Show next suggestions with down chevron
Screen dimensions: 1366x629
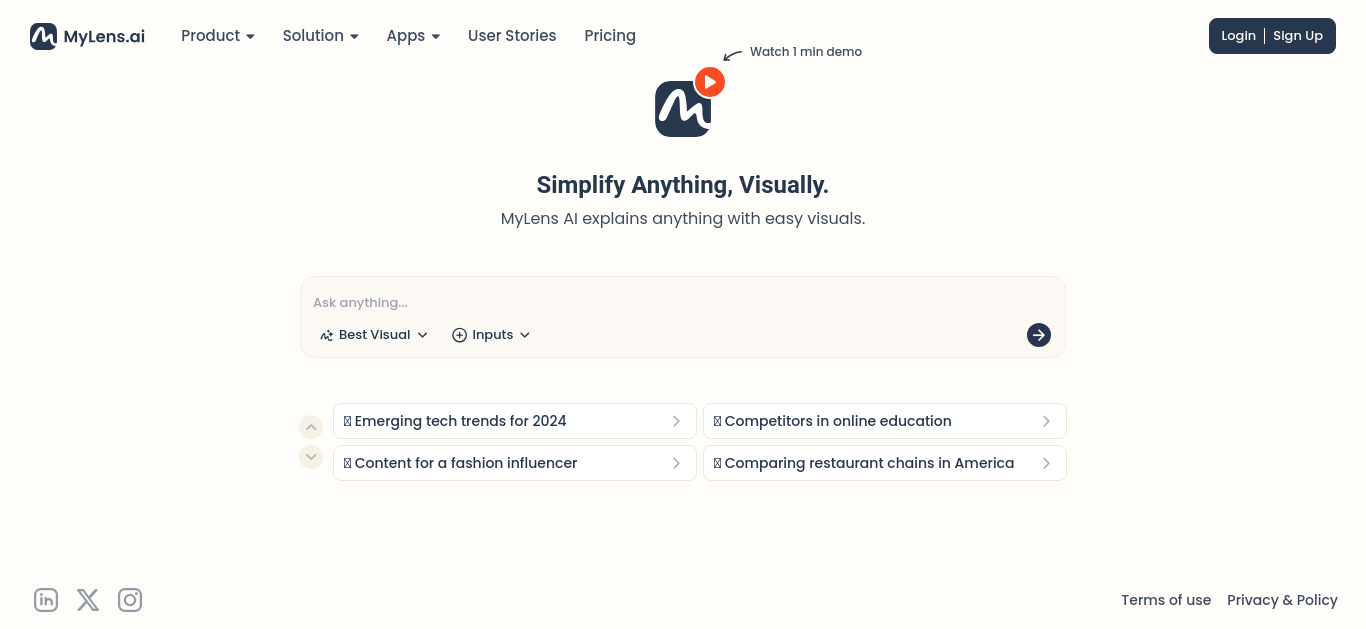pyautogui.click(x=311, y=457)
